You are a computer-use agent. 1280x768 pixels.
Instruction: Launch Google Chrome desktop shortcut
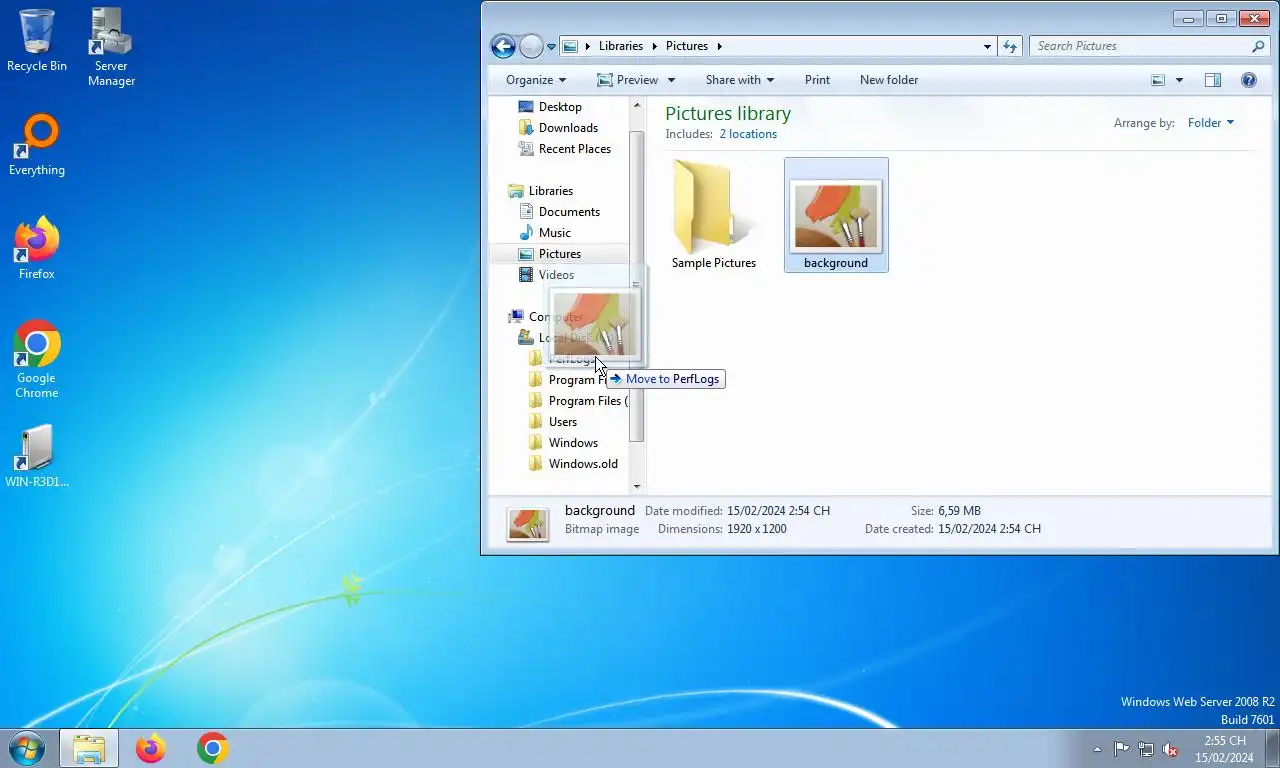tap(37, 360)
